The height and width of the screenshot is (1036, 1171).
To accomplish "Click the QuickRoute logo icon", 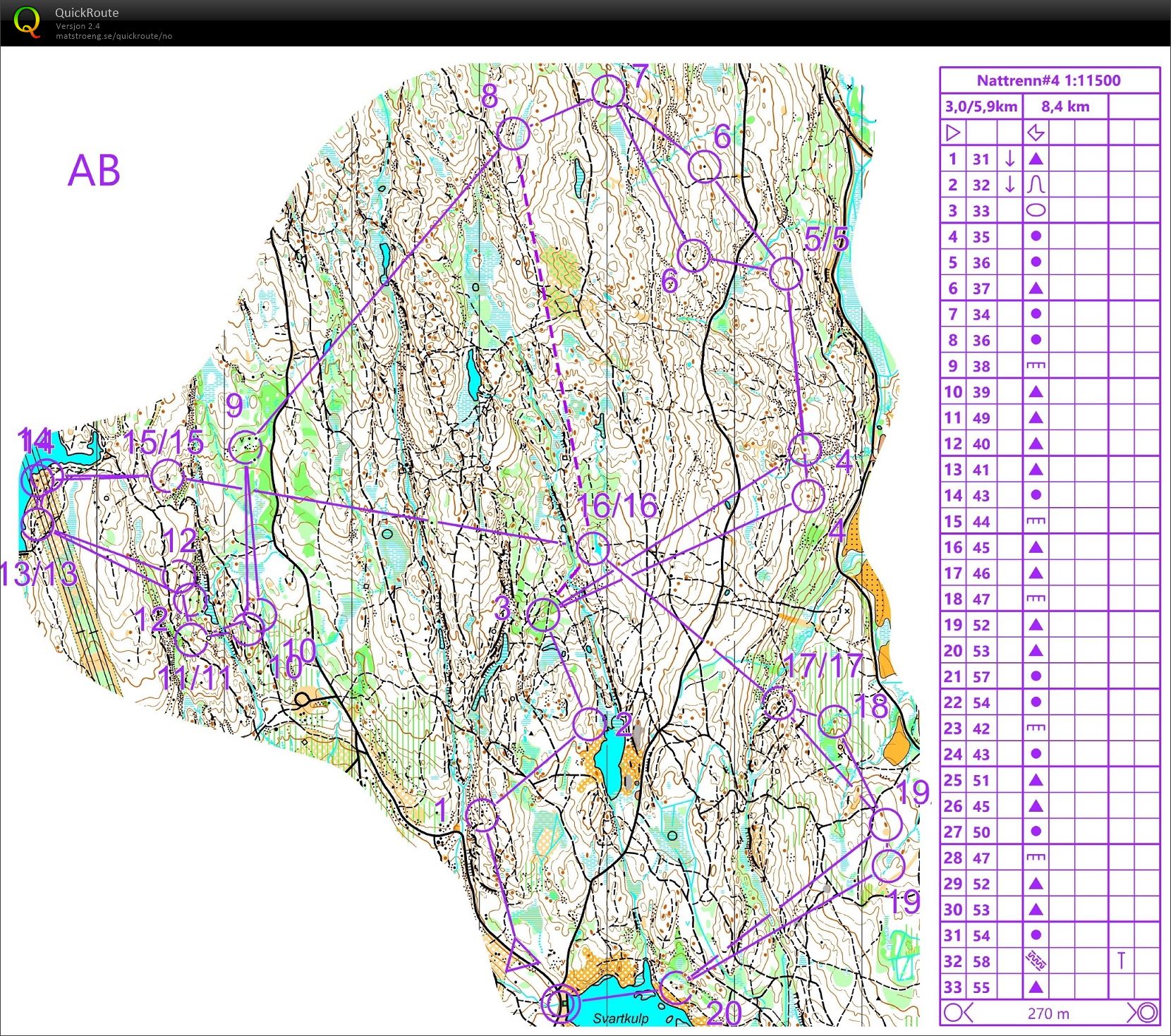I will (x=27, y=22).
